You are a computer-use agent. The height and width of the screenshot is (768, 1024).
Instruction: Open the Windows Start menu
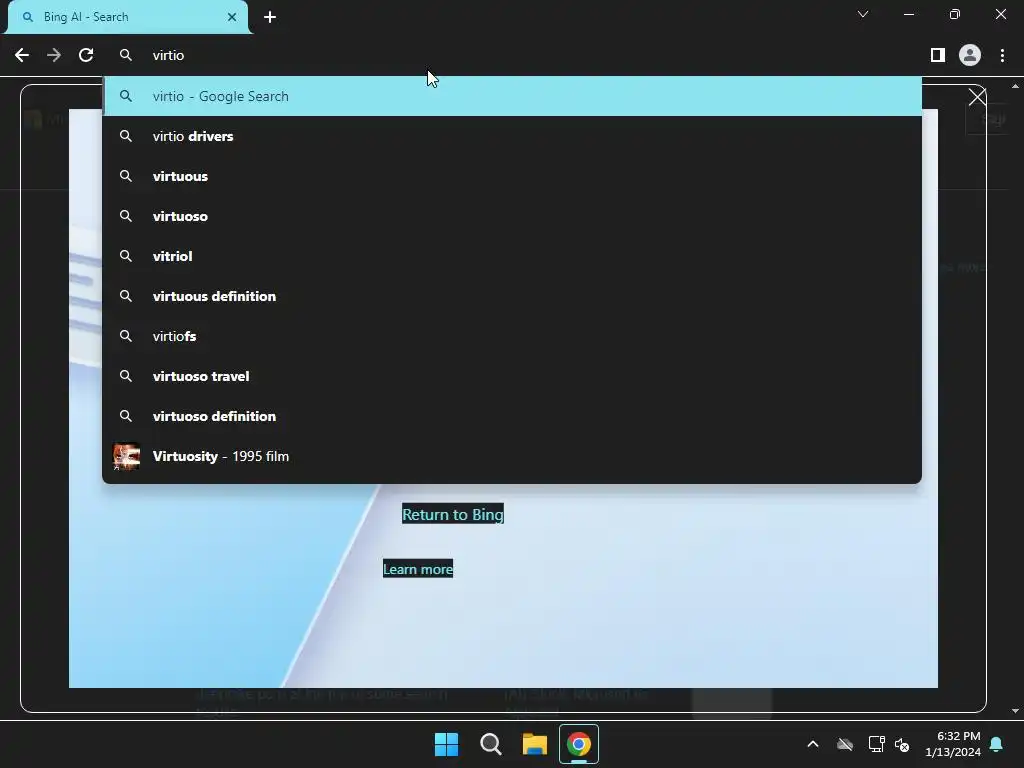[447, 744]
